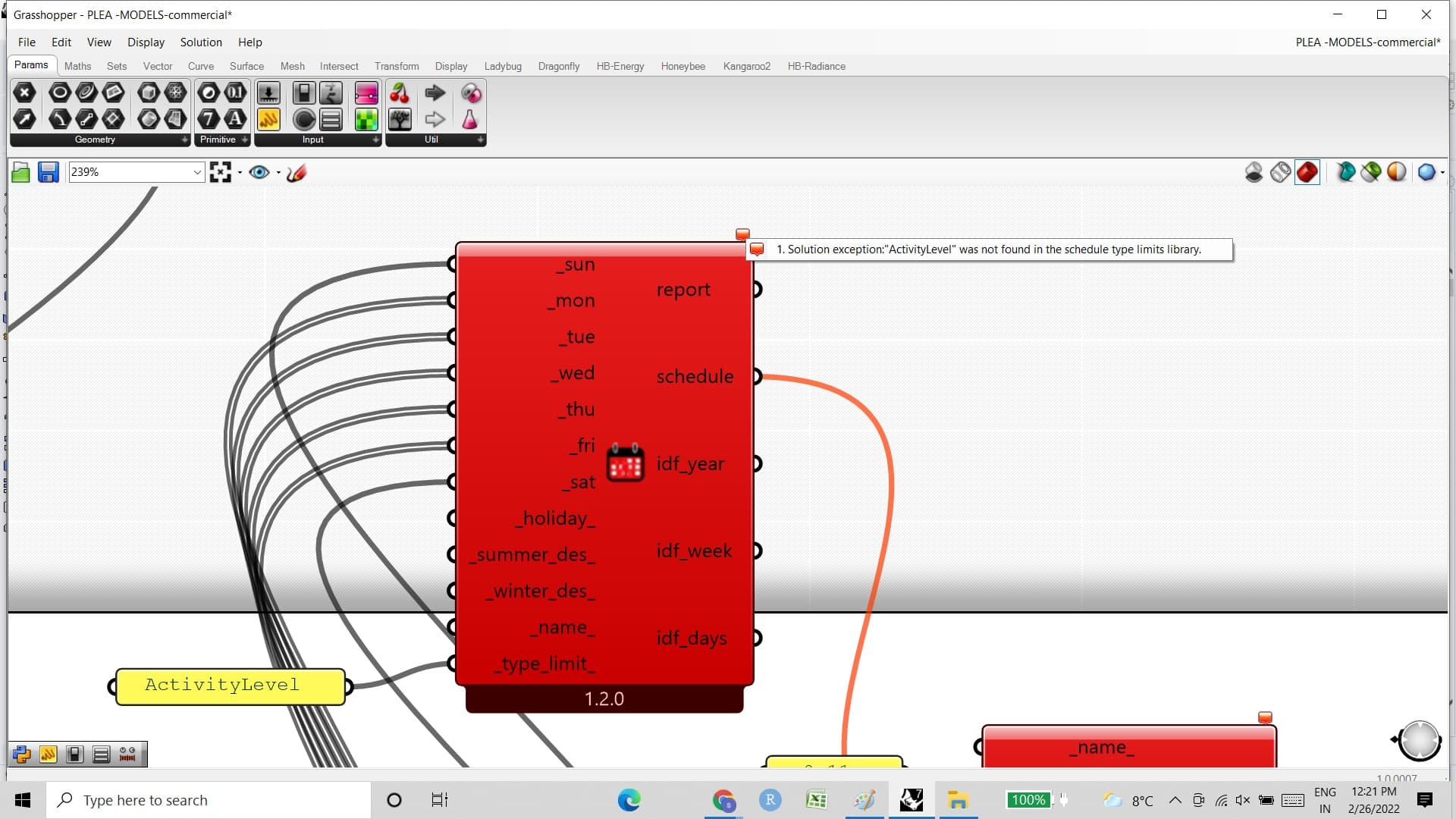This screenshot has height=819, width=1456.
Task: Select the Text A parameter icon
Action: [235, 119]
